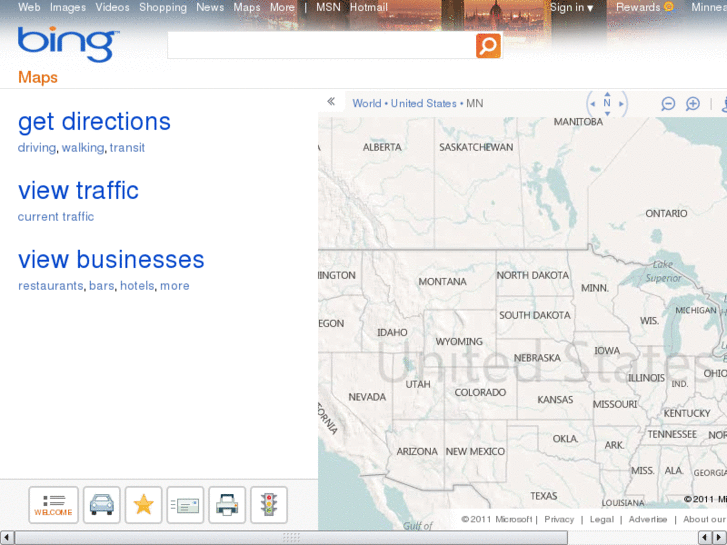Go to Web search tab
The image size is (727, 545).
point(29,7)
